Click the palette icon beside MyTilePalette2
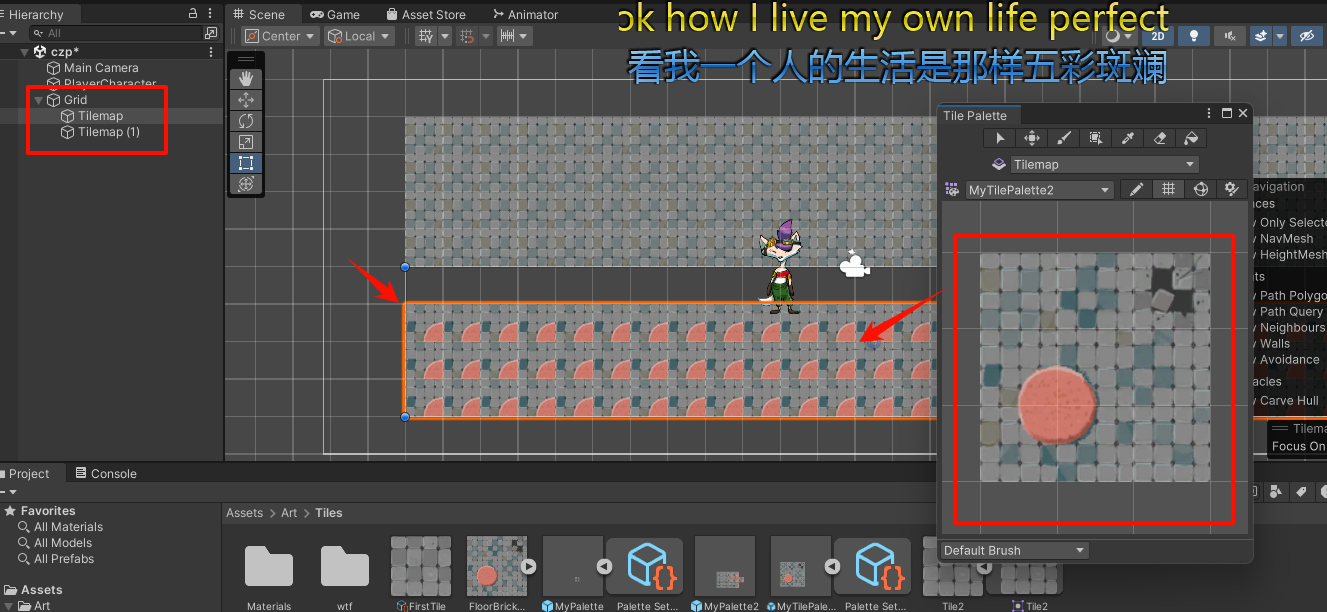This screenshot has height=612, width=1327. click(x=952, y=189)
